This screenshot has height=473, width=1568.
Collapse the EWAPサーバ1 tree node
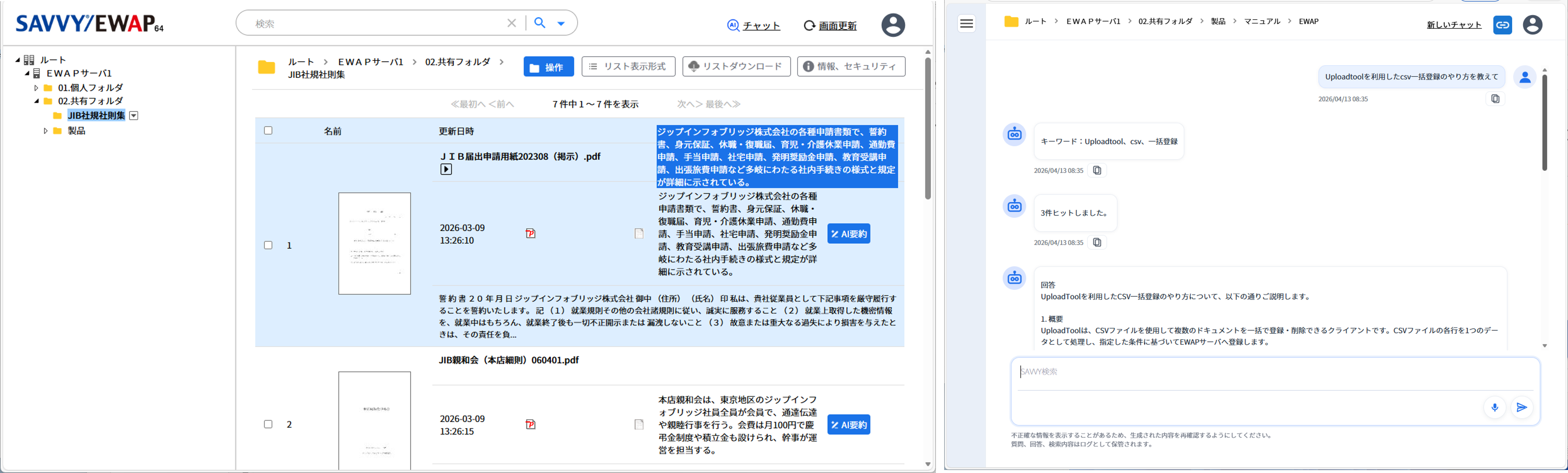[x=28, y=74]
